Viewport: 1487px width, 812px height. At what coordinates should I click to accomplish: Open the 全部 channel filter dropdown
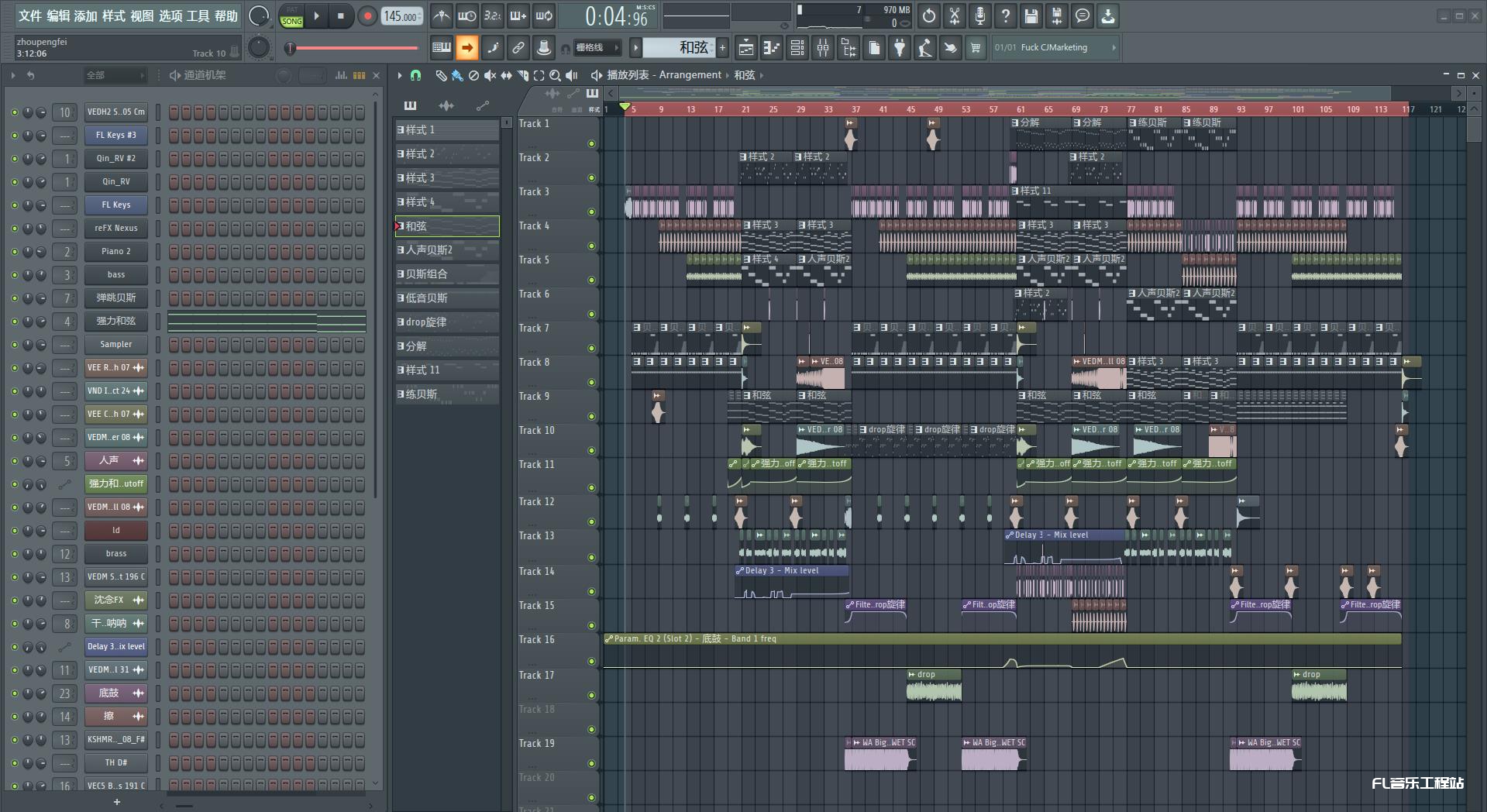115,75
